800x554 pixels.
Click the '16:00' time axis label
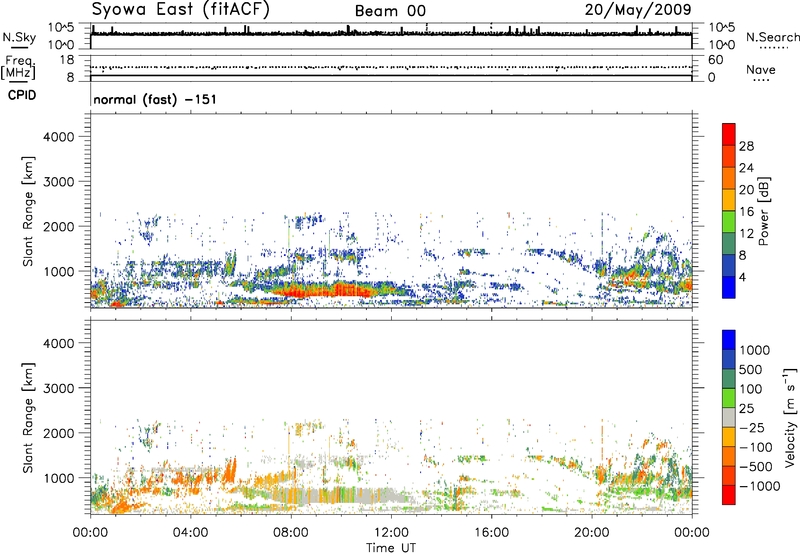tap(491, 533)
